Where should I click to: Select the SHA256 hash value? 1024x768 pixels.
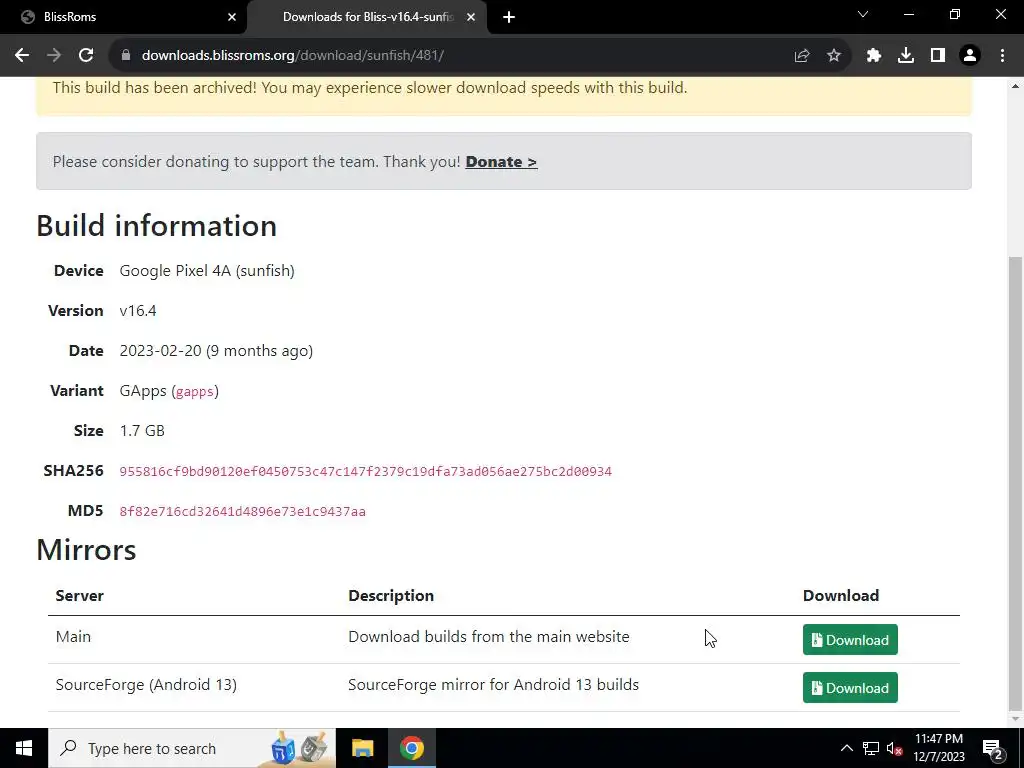pos(365,472)
